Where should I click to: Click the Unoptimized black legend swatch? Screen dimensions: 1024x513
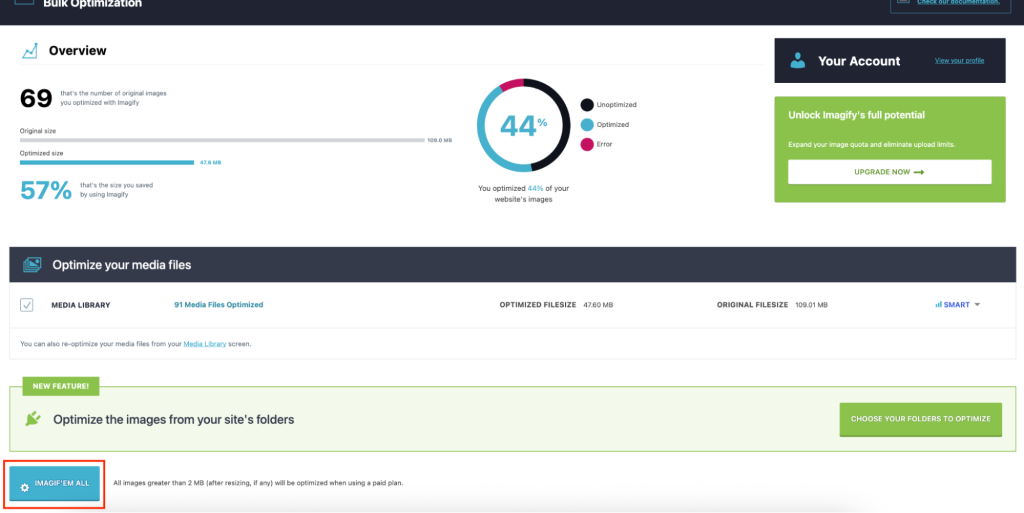587,104
